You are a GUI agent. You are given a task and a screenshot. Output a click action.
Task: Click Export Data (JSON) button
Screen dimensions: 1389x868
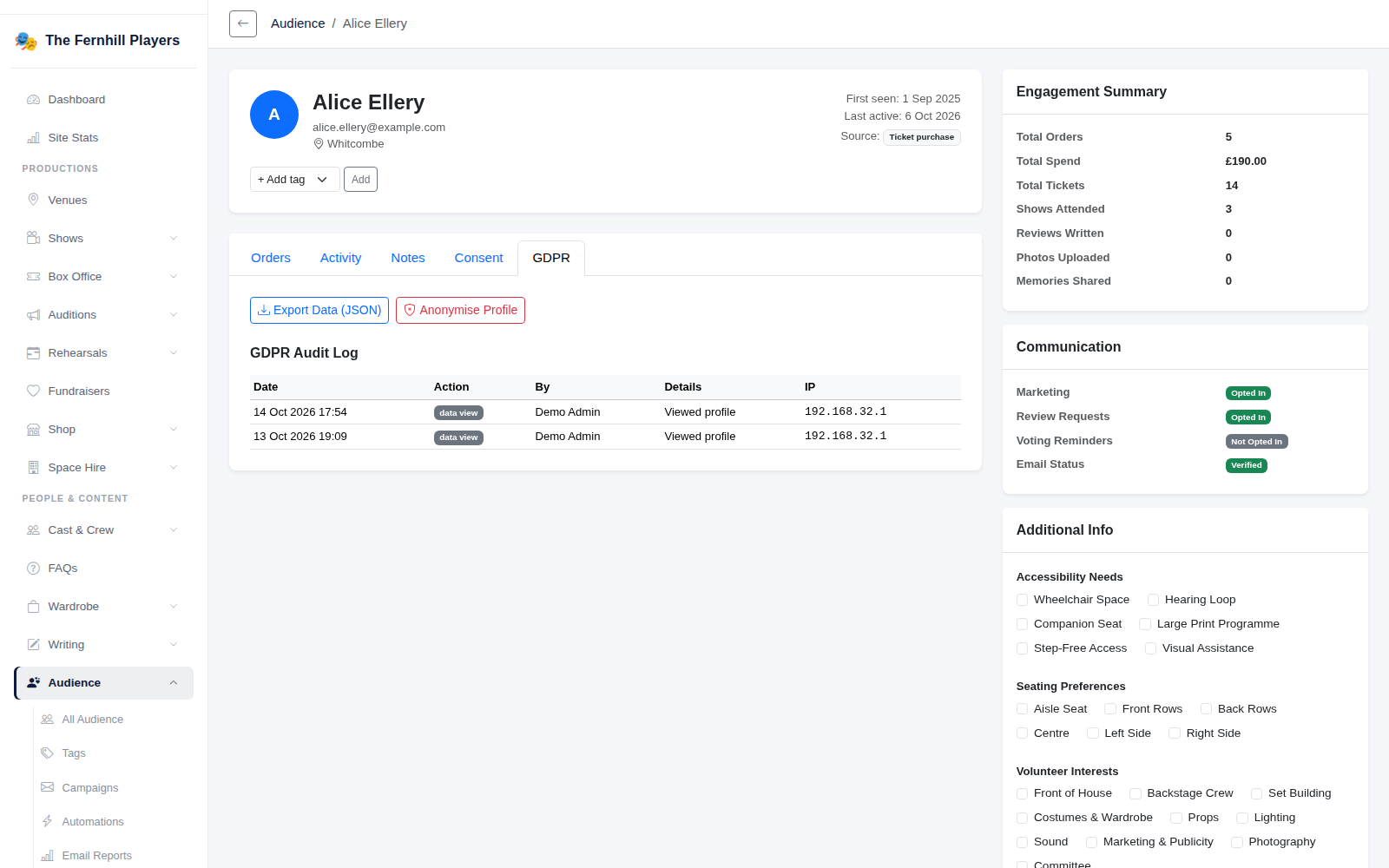319,310
